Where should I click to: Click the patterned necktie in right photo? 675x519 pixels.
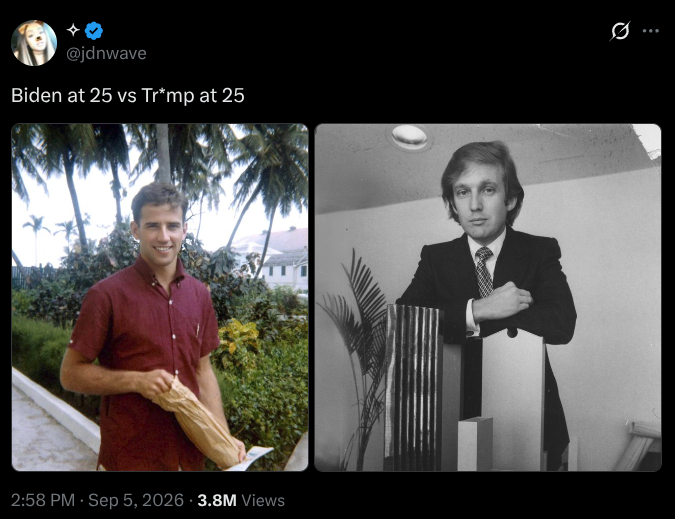pyautogui.click(x=483, y=272)
